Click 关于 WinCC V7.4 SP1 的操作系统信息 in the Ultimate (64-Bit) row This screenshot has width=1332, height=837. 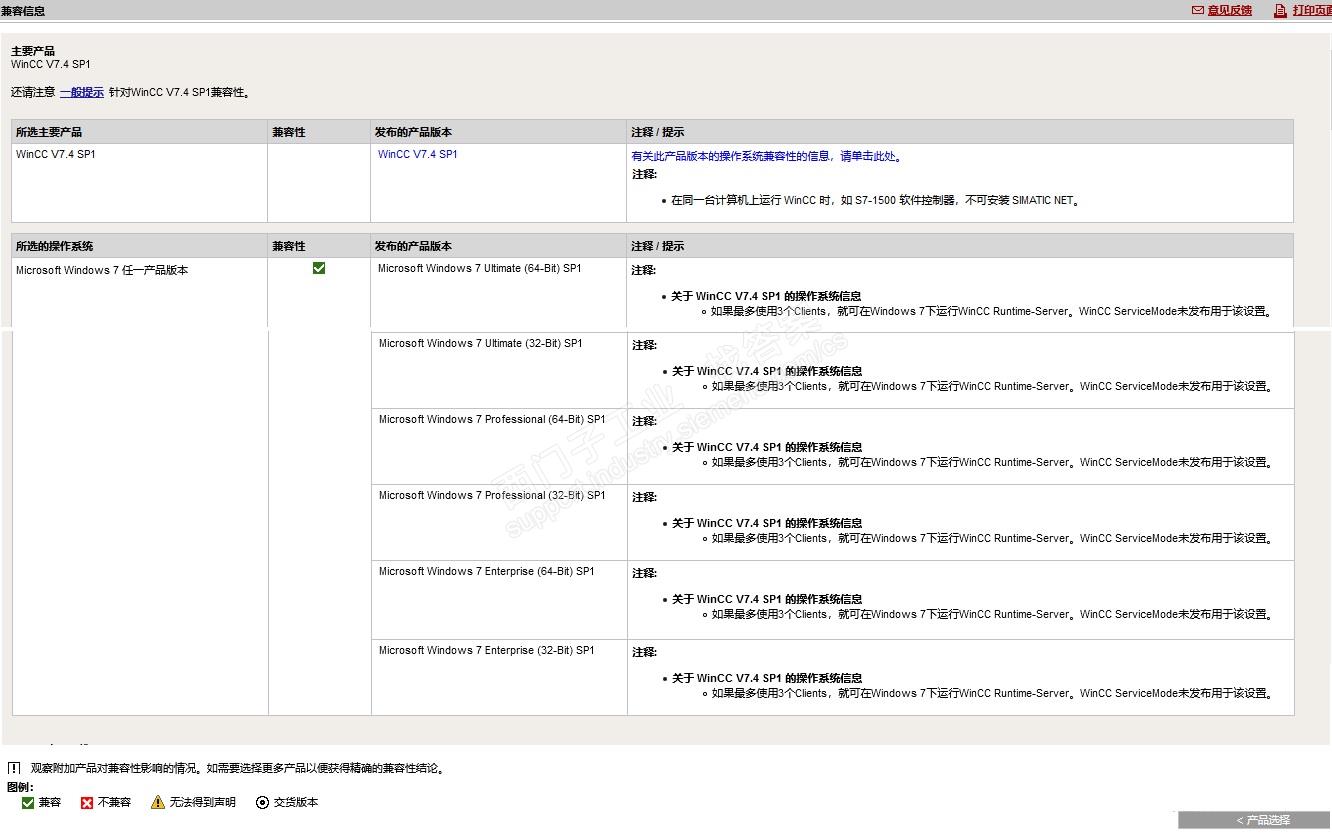click(766, 296)
